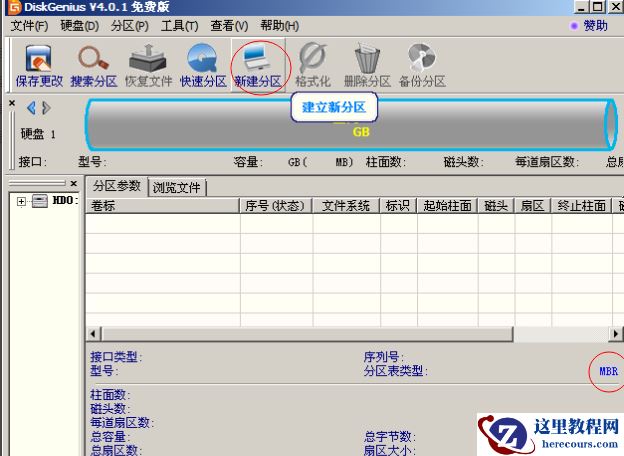Click the 分区表类型 label
Viewport: 624px width, 456px height.
click(395, 371)
